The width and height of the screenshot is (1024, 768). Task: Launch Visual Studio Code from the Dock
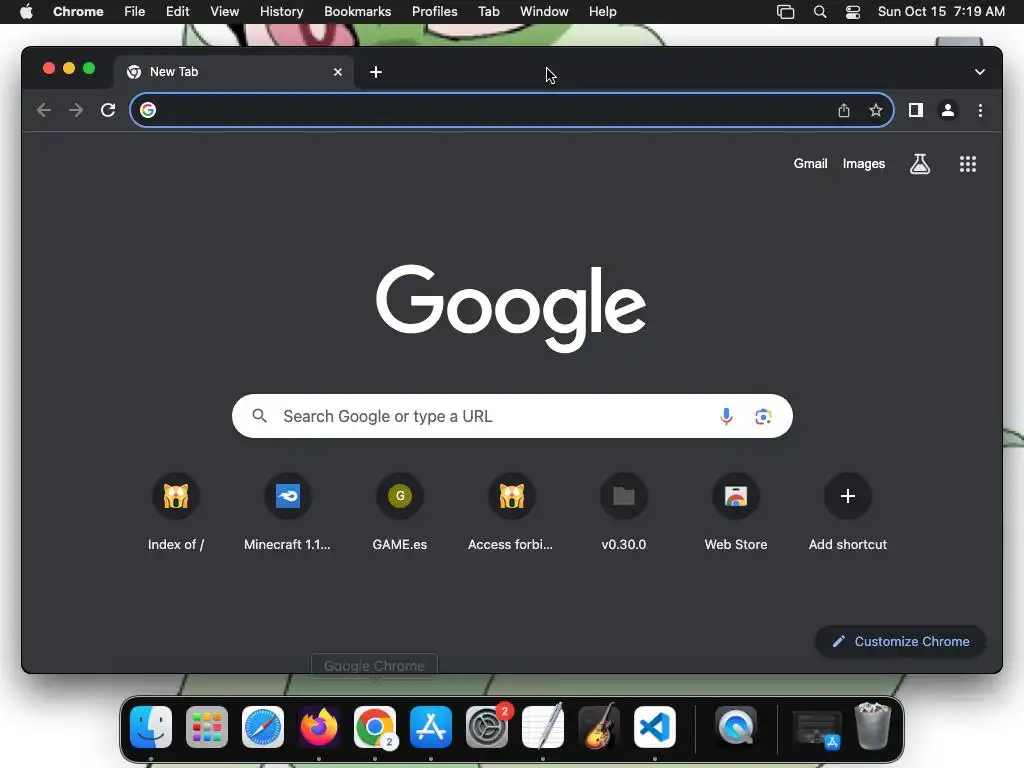[x=655, y=727]
